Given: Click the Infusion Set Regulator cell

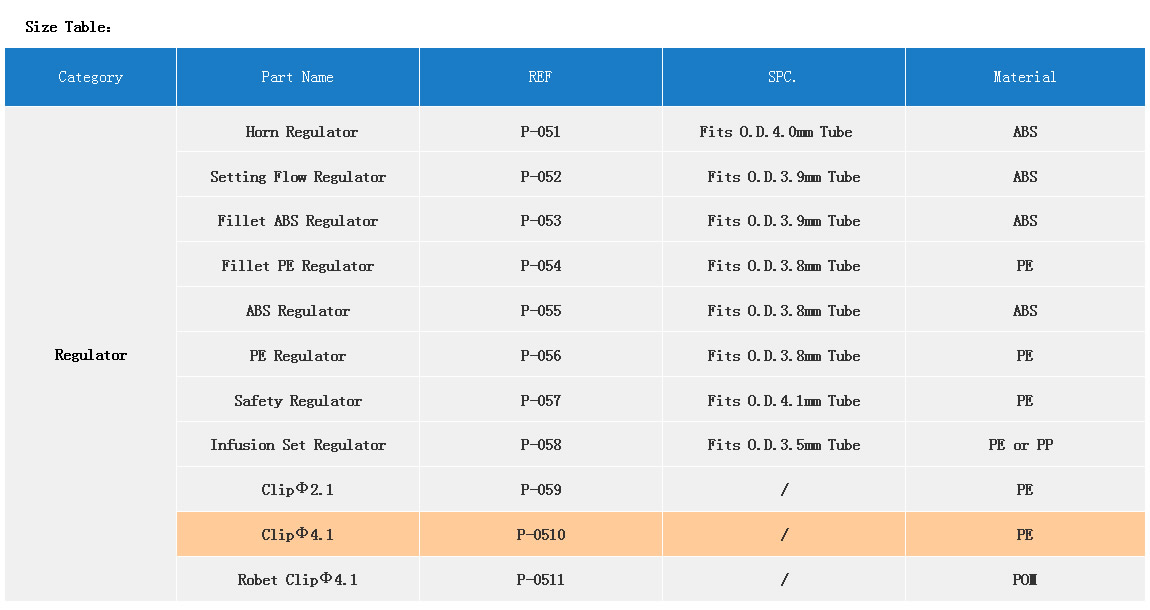Looking at the screenshot, I should click(298, 445).
